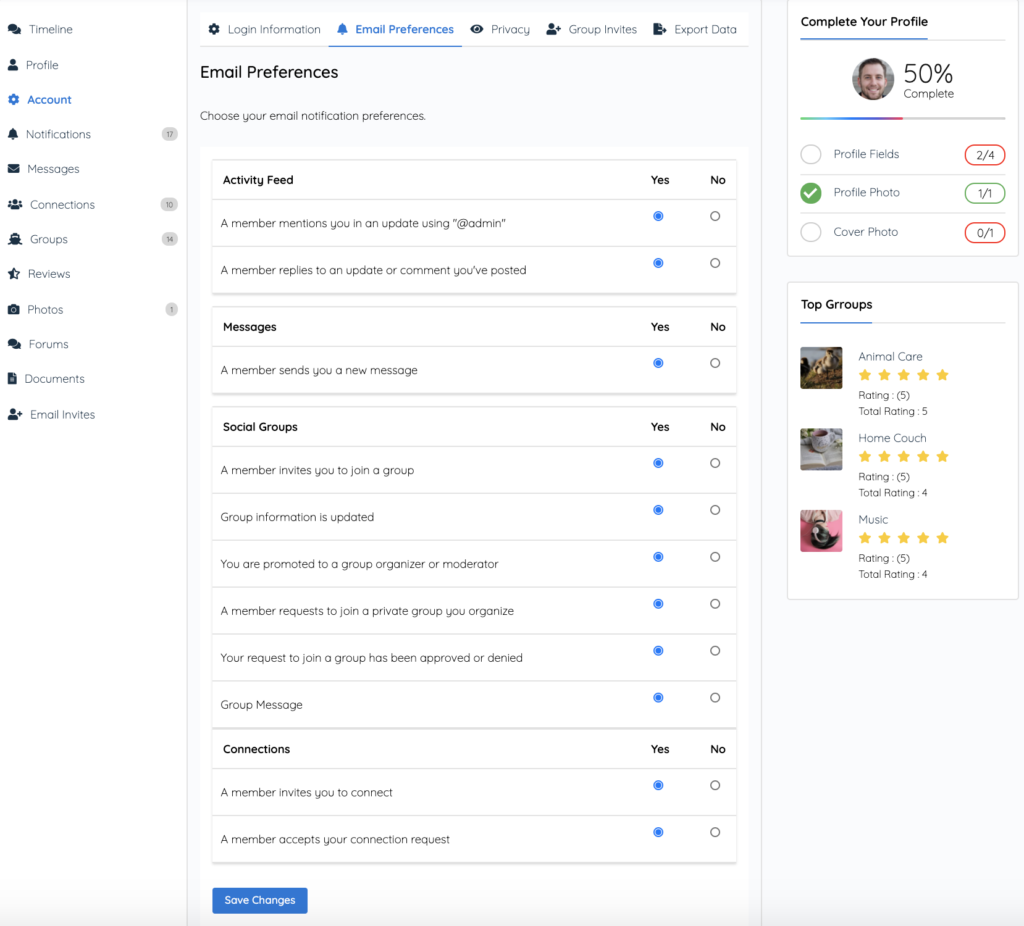The height and width of the screenshot is (926, 1024).
Task: Select Yes for accepts your connection request
Action: point(658,833)
